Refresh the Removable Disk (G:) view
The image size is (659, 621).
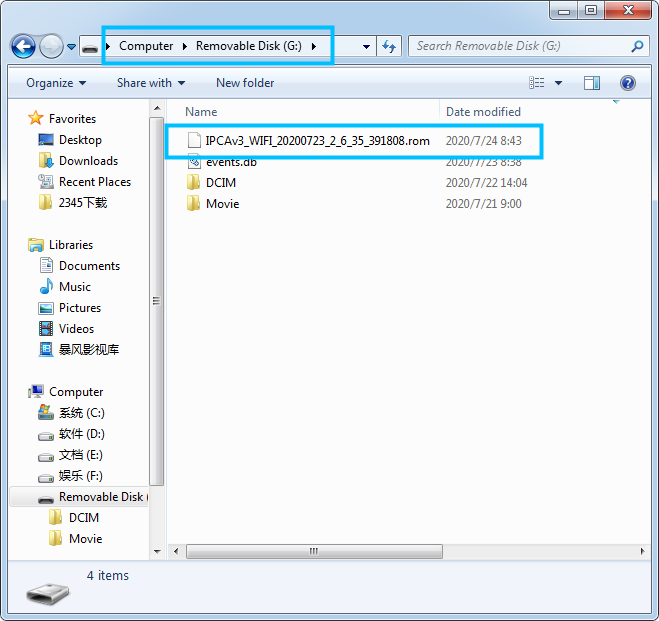click(x=389, y=46)
